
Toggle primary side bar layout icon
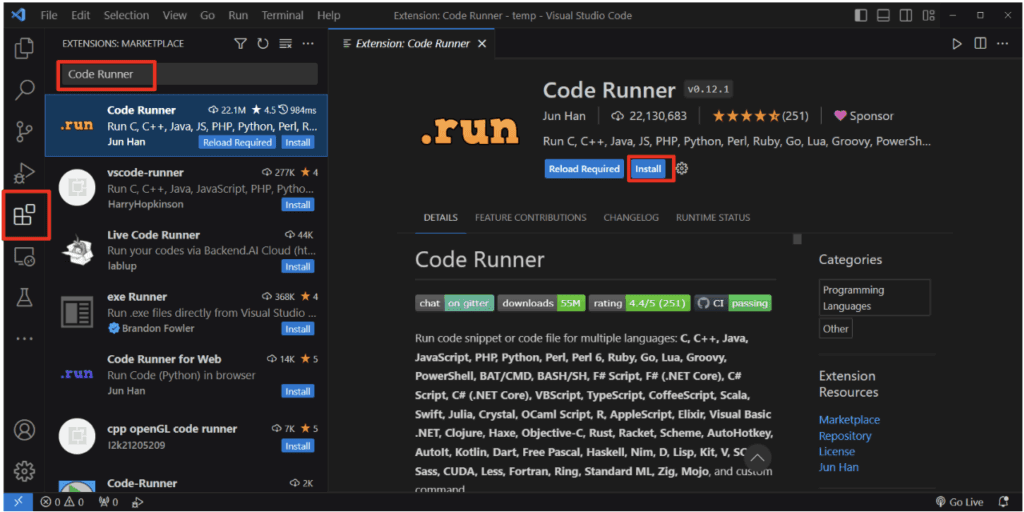coord(861,15)
